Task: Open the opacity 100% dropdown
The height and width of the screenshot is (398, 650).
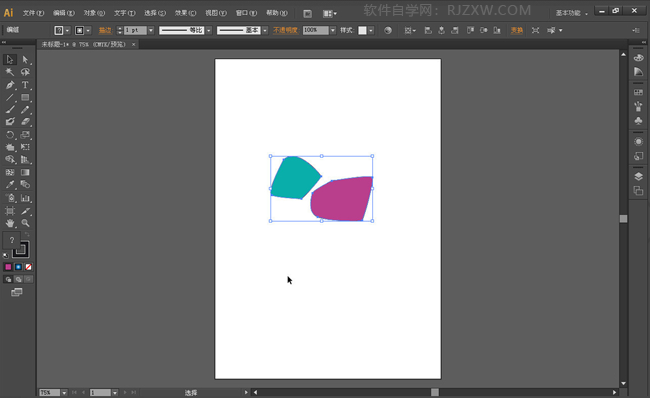Action: click(x=333, y=30)
